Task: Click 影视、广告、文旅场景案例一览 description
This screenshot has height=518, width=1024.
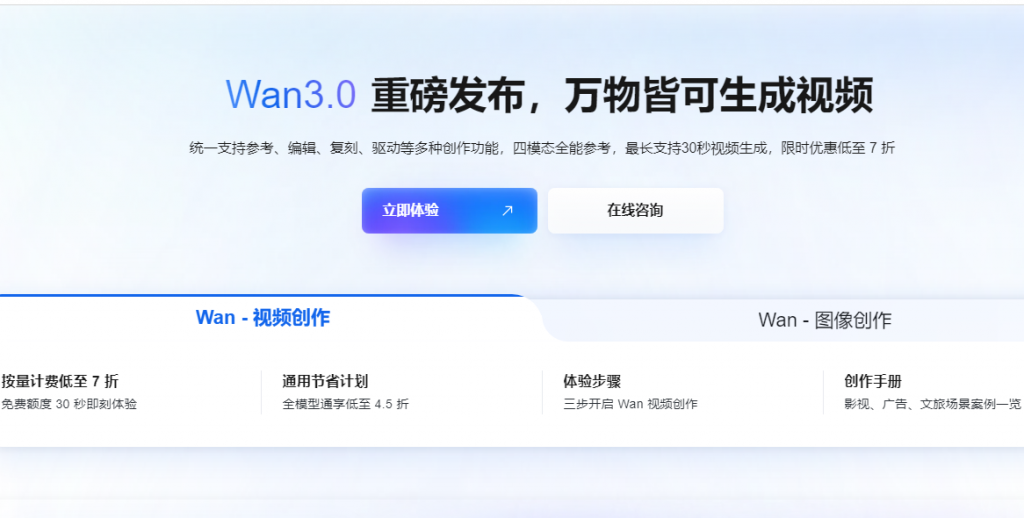Action: pyautogui.click(x=932, y=404)
